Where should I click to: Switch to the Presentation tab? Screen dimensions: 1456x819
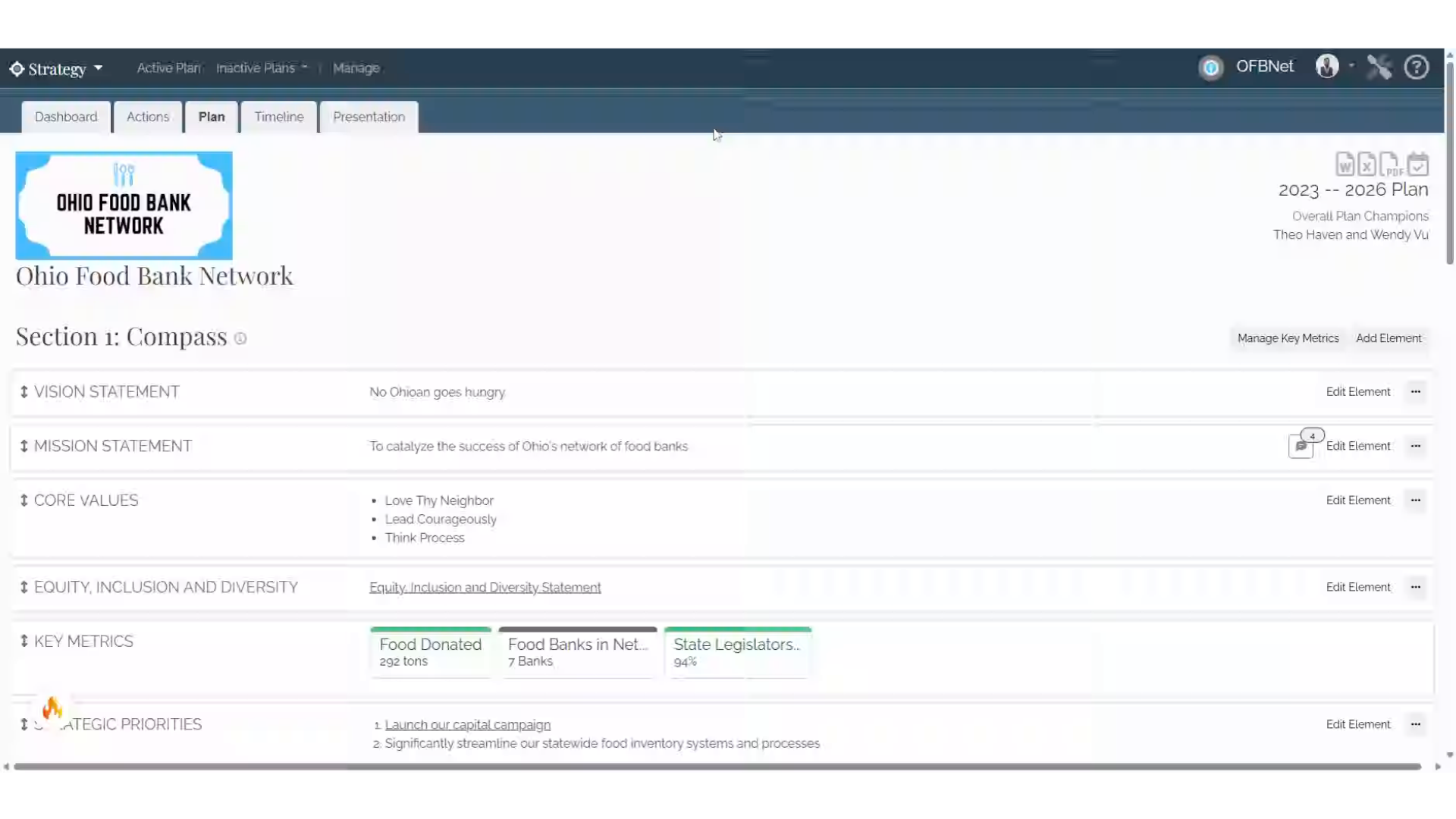369,117
